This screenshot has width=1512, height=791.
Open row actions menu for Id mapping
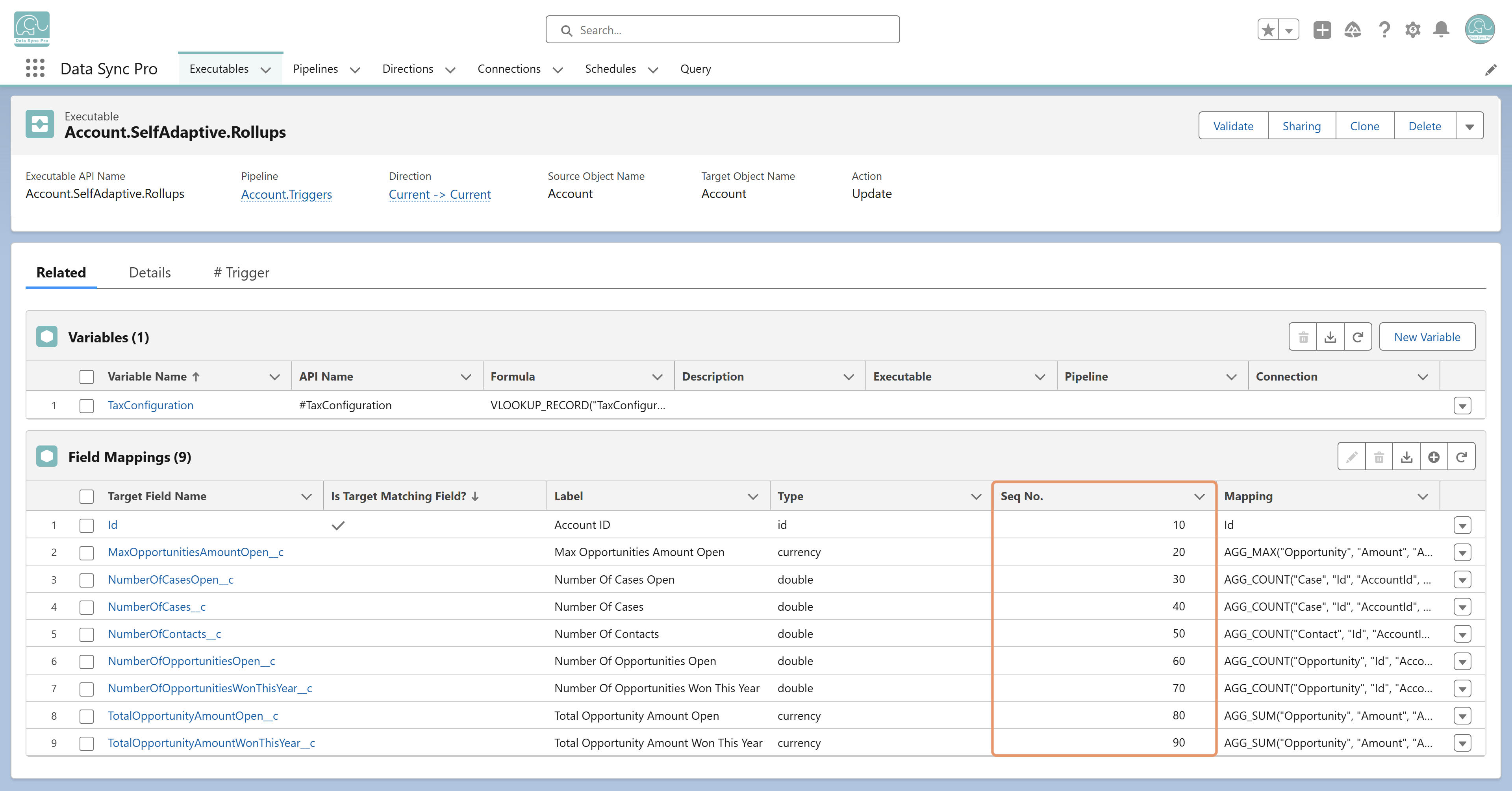(x=1462, y=525)
